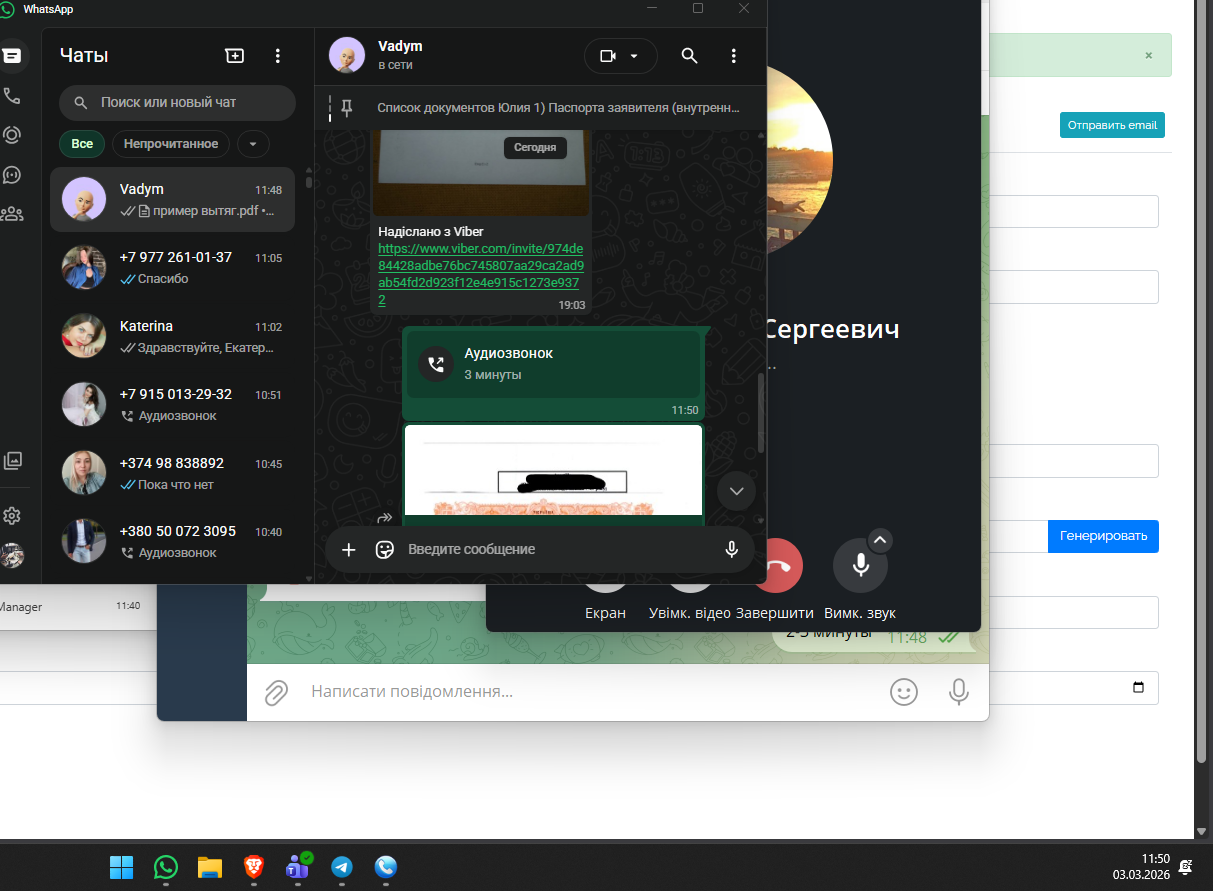Open the chat list three-dot menu

point(278,56)
